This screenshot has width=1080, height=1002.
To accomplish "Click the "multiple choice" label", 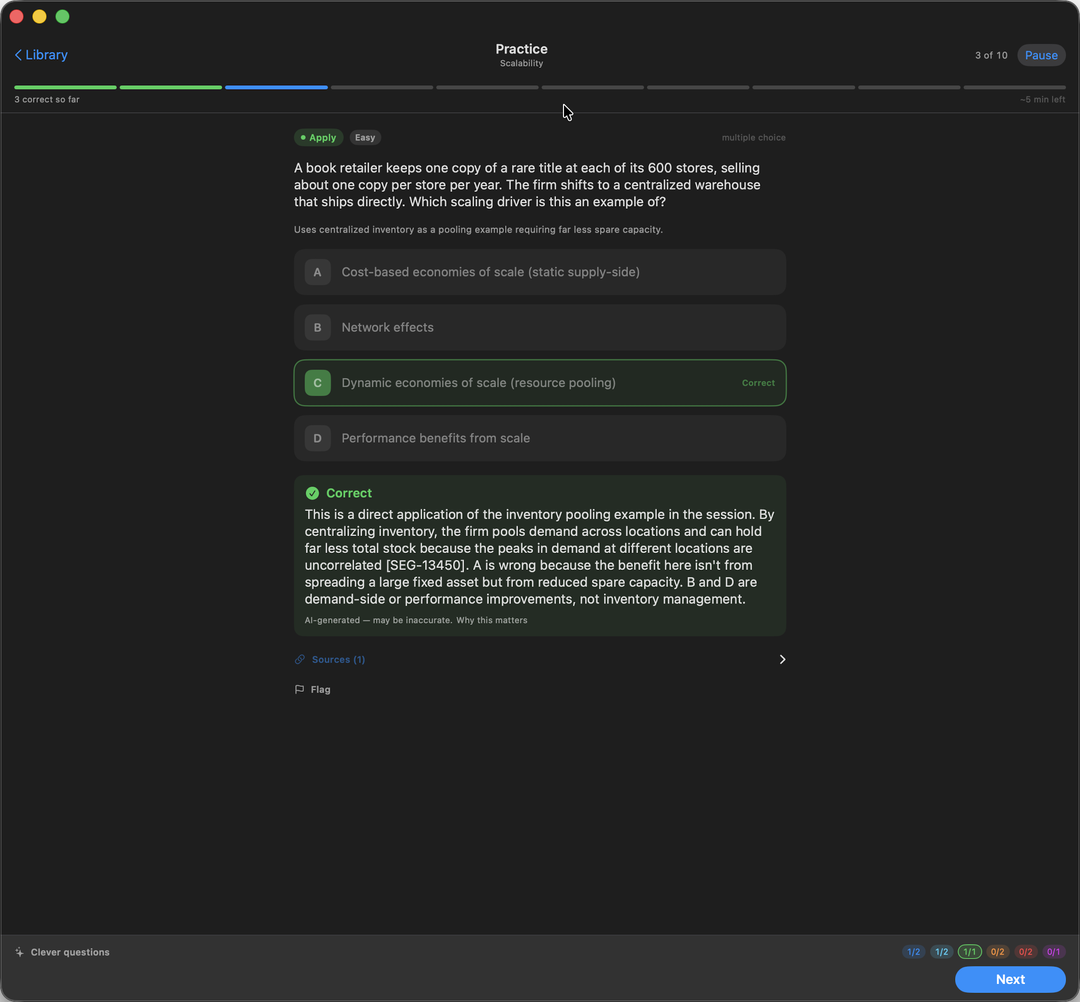I will (x=754, y=138).
